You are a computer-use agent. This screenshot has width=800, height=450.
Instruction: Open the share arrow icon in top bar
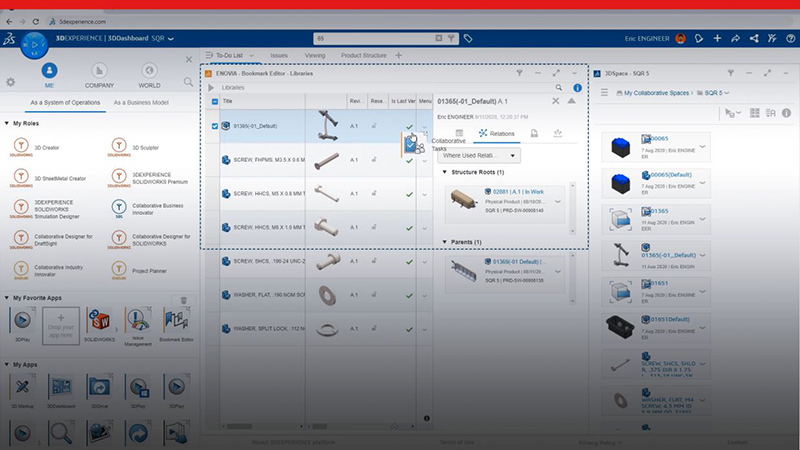tap(735, 38)
